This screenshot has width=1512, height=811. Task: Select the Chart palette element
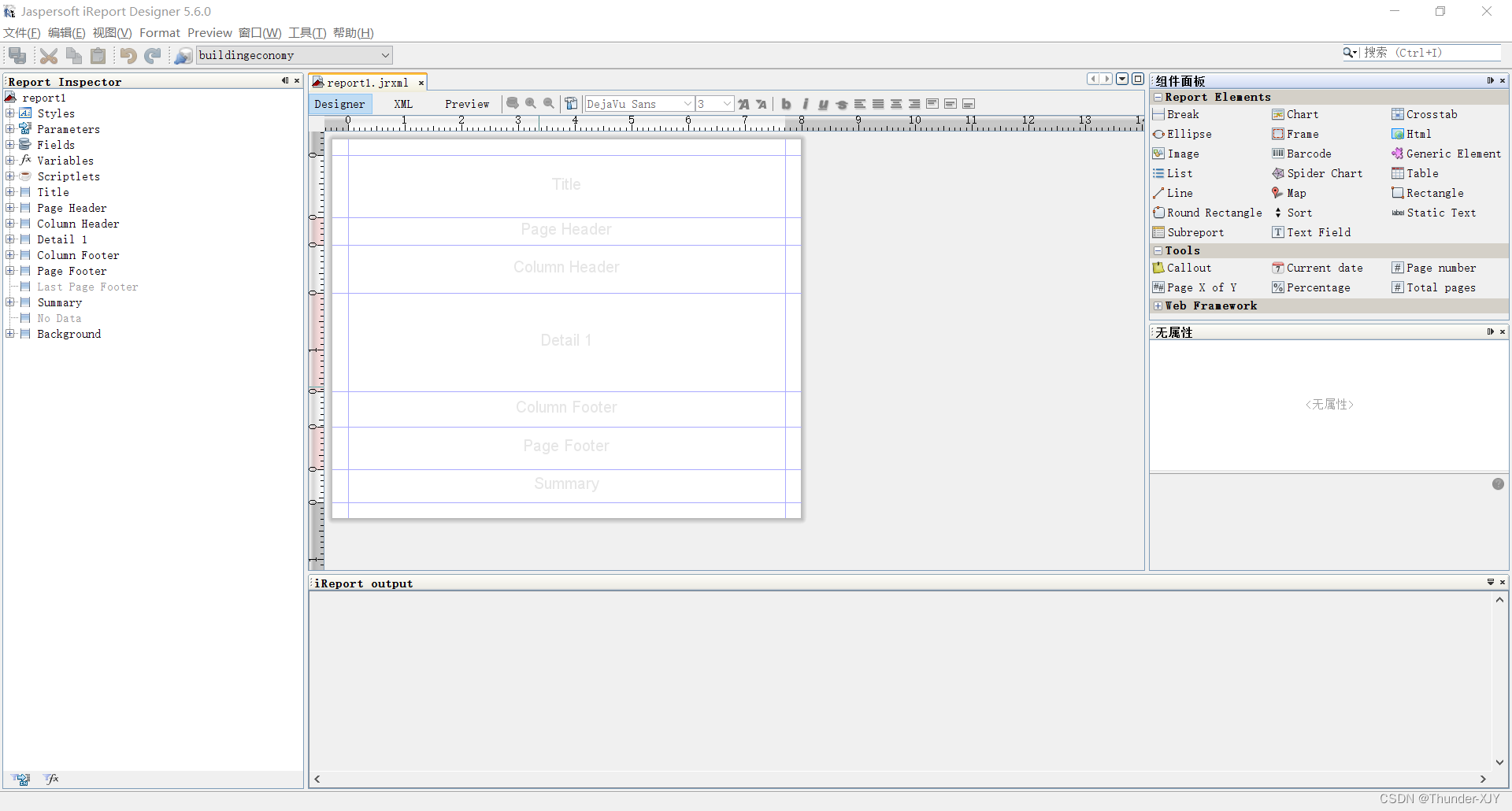point(1295,114)
